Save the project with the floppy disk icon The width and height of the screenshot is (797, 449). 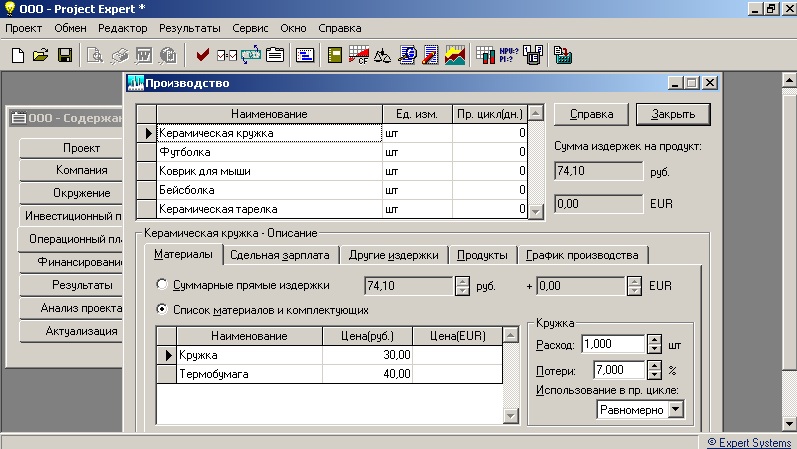[x=63, y=55]
